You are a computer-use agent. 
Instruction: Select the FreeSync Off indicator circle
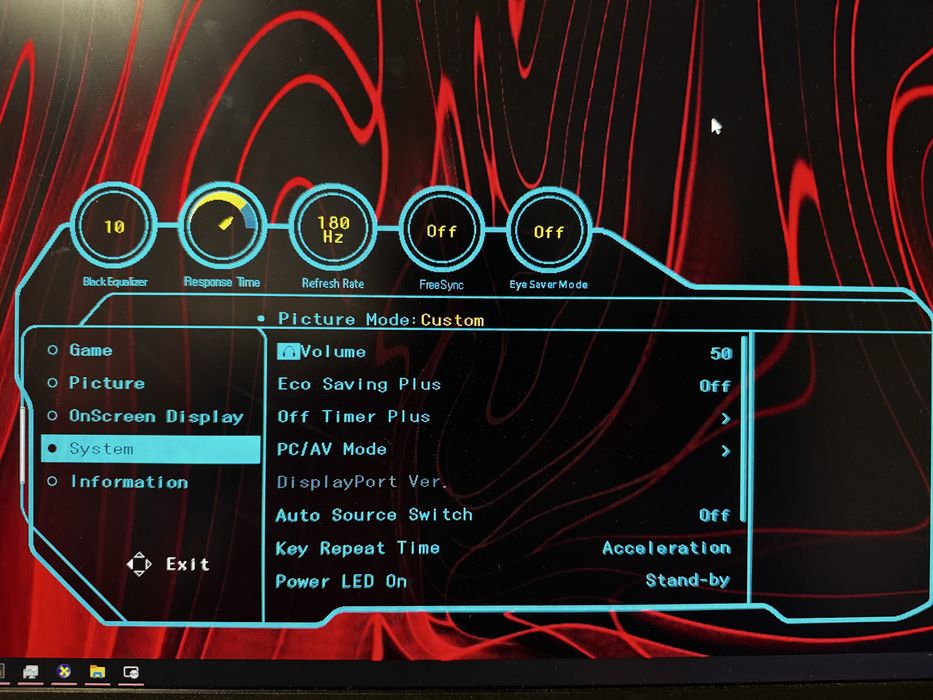(x=441, y=231)
